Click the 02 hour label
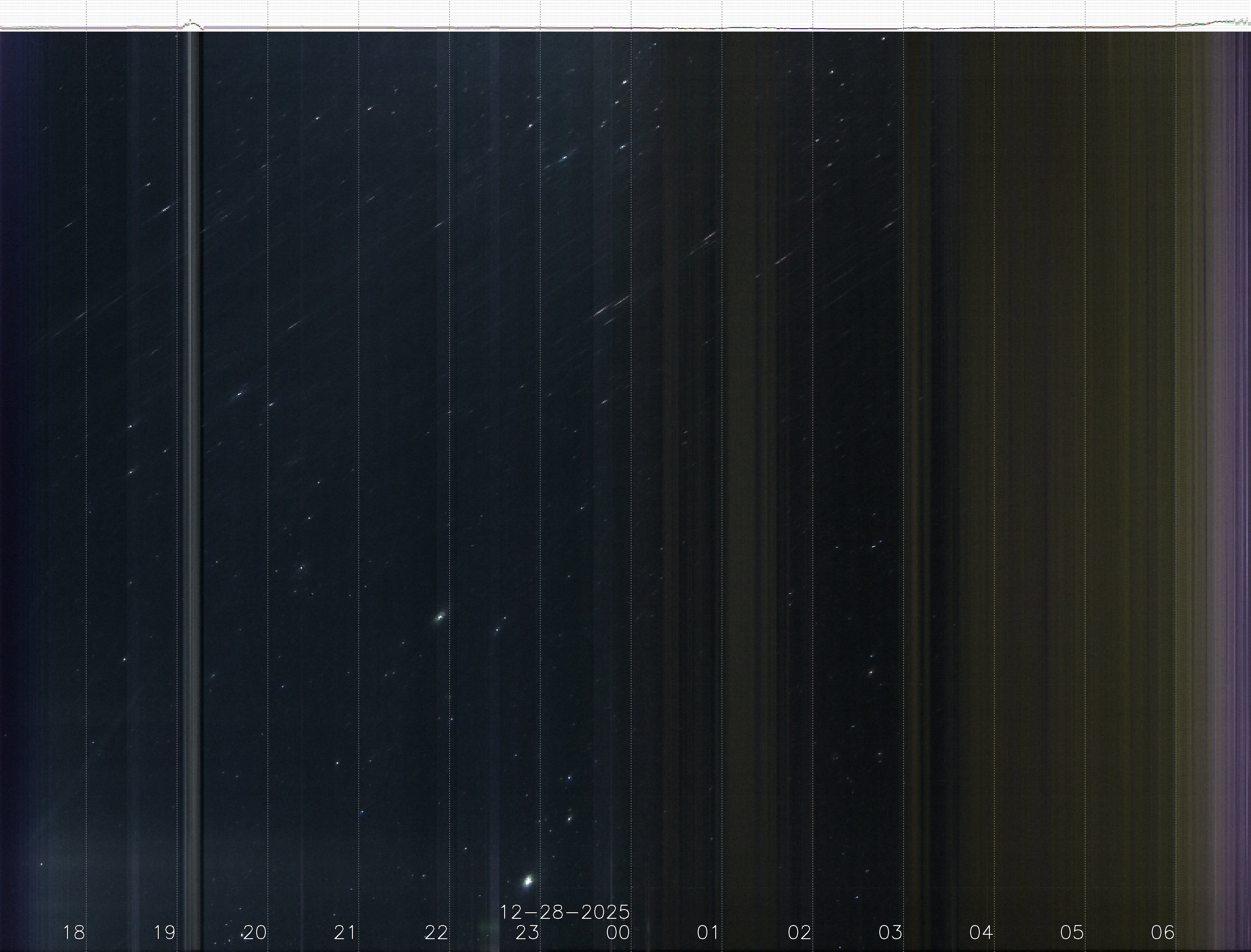Image resolution: width=1251 pixels, height=952 pixels. point(799,932)
